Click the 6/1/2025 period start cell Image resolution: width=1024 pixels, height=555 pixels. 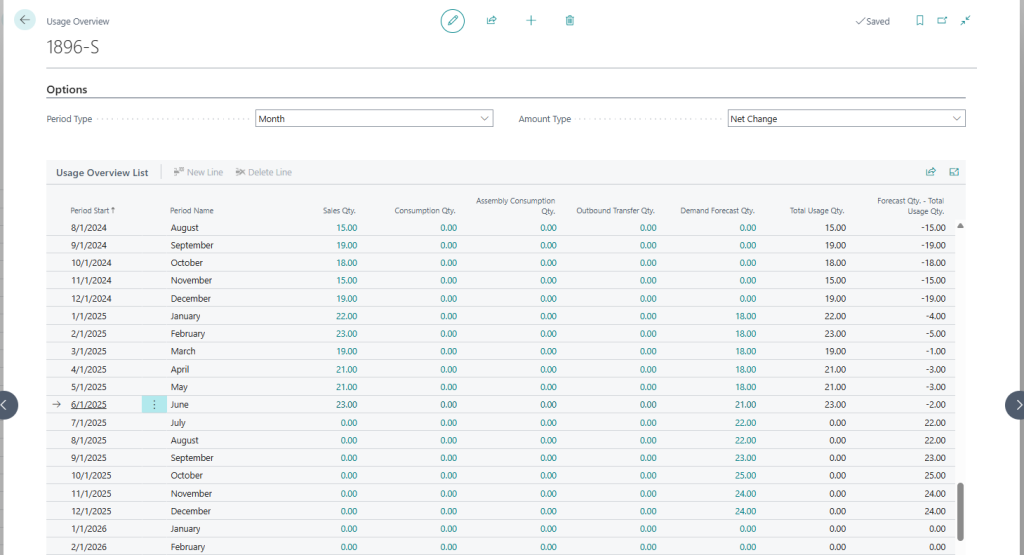(x=88, y=405)
